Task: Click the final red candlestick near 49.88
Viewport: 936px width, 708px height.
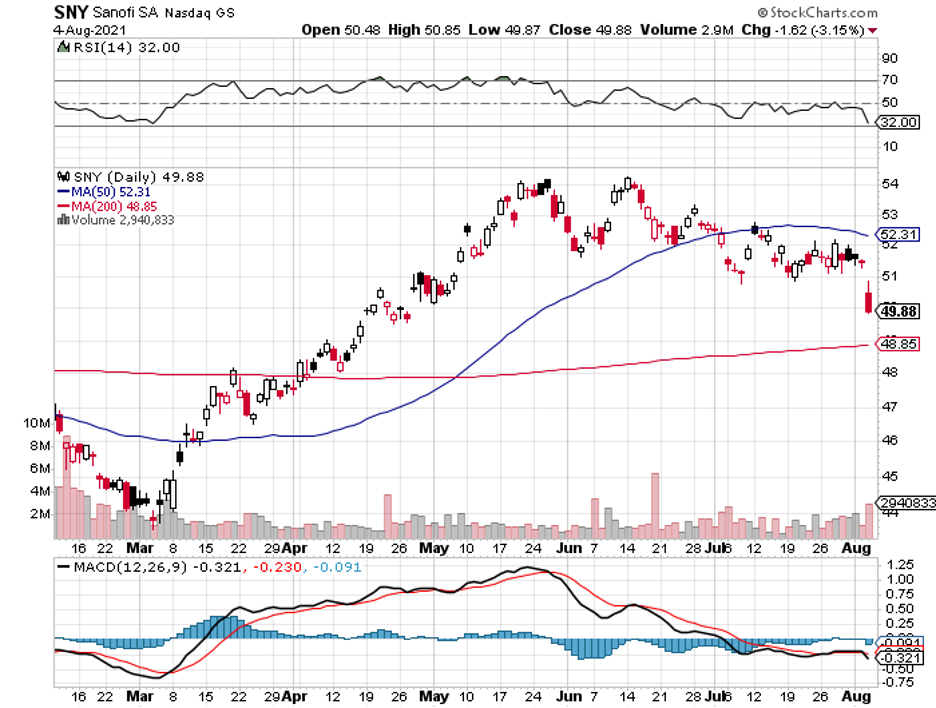Action: pyautogui.click(x=869, y=302)
